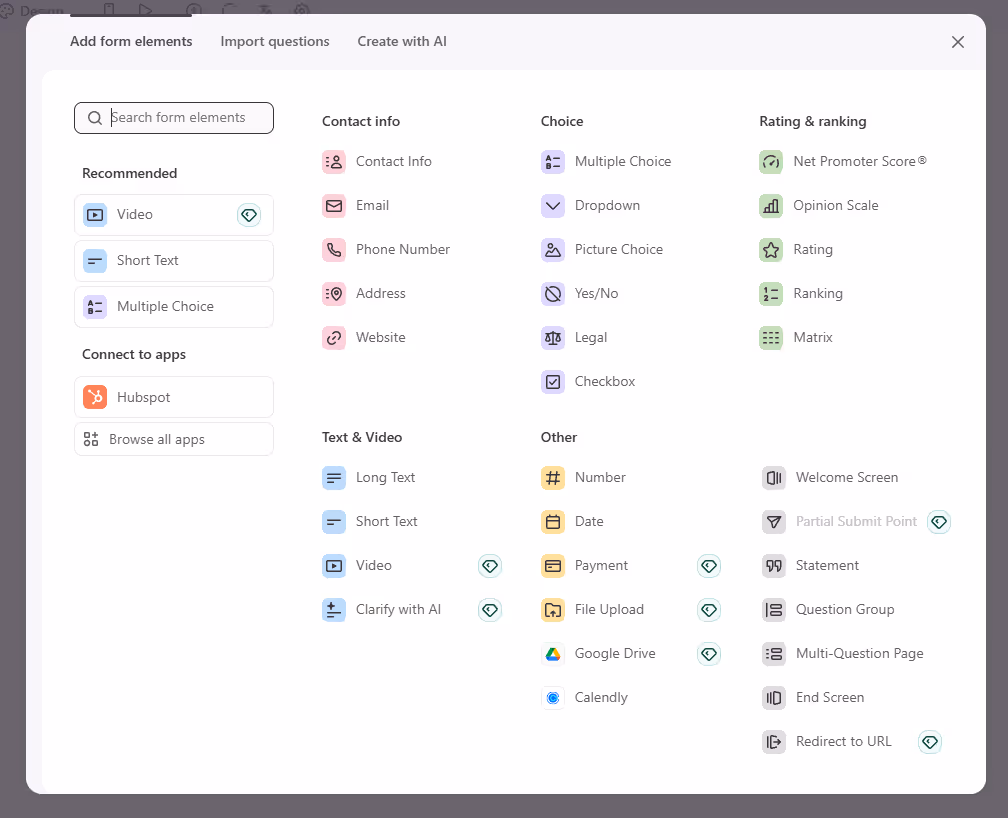This screenshot has height=818, width=1008.
Task: Click the search magnifier icon
Action: 95,118
